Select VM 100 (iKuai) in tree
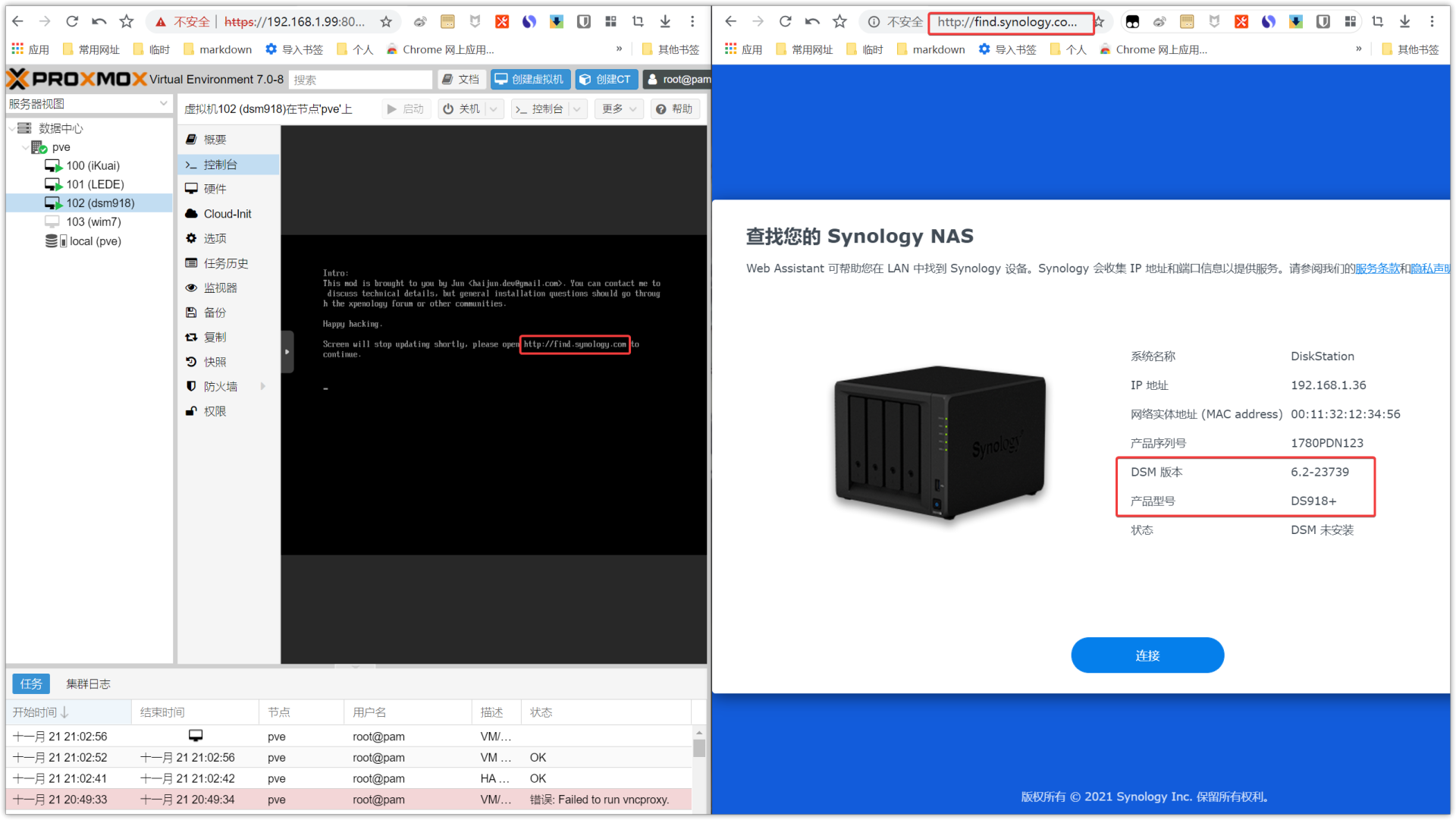The image size is (1456, 820). pyautogui.click(x=93, y=165)
